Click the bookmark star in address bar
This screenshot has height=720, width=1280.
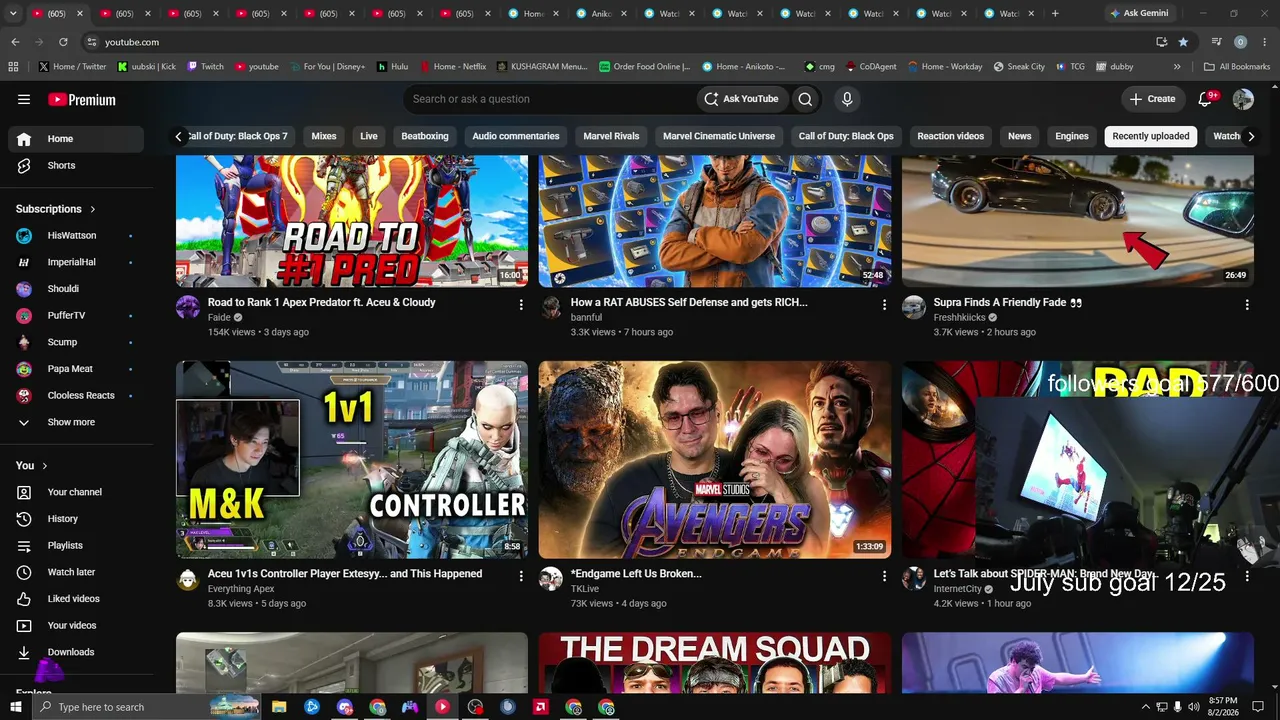coord(1183,42)
